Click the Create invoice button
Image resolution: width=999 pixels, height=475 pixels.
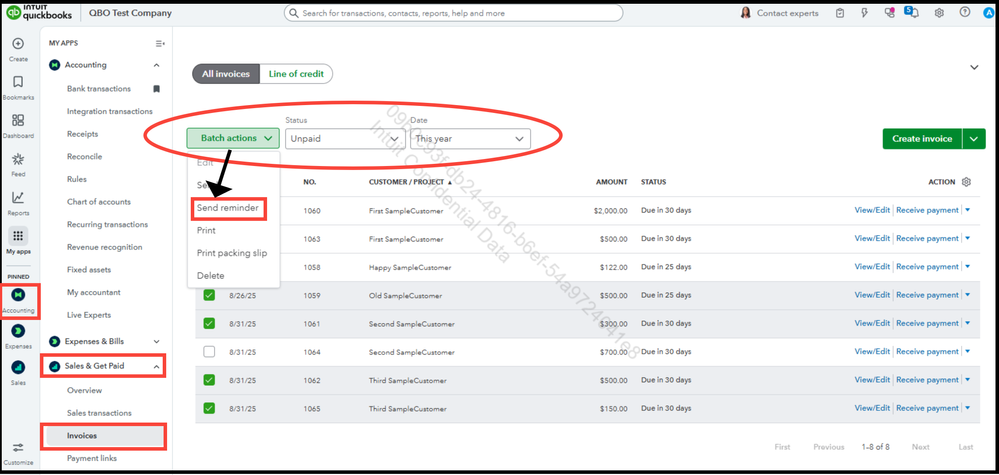(x=923, y=138)
